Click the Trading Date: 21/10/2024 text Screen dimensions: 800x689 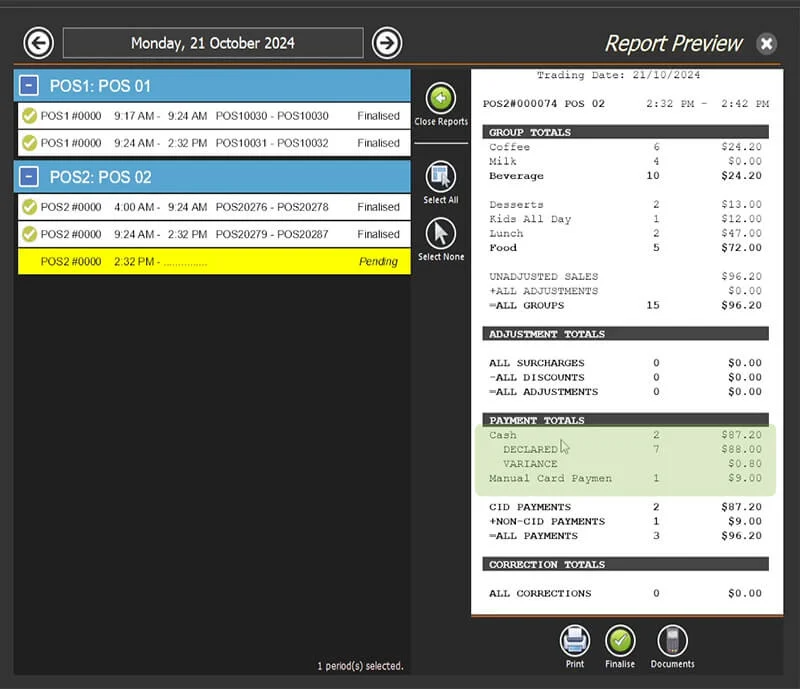pyautogui.click(x=618, y=75)
